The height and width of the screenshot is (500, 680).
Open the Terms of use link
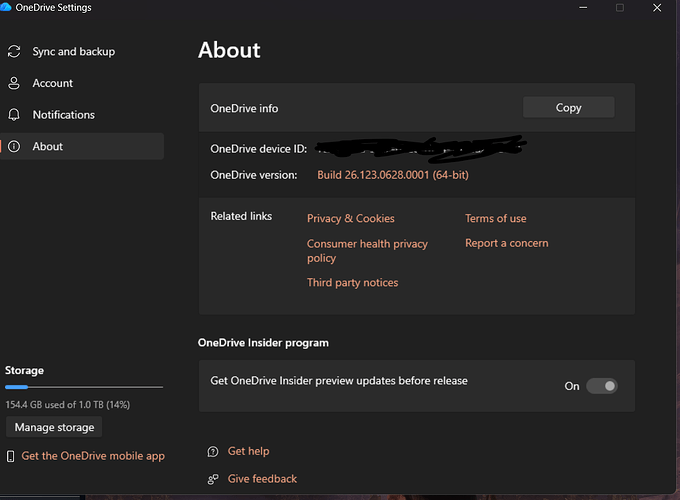coord(496,219)
